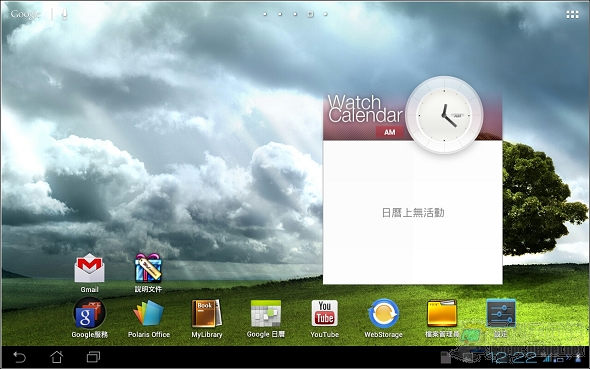Open the MyLibrary book app
590x369 pixels.
click(207, 313)
